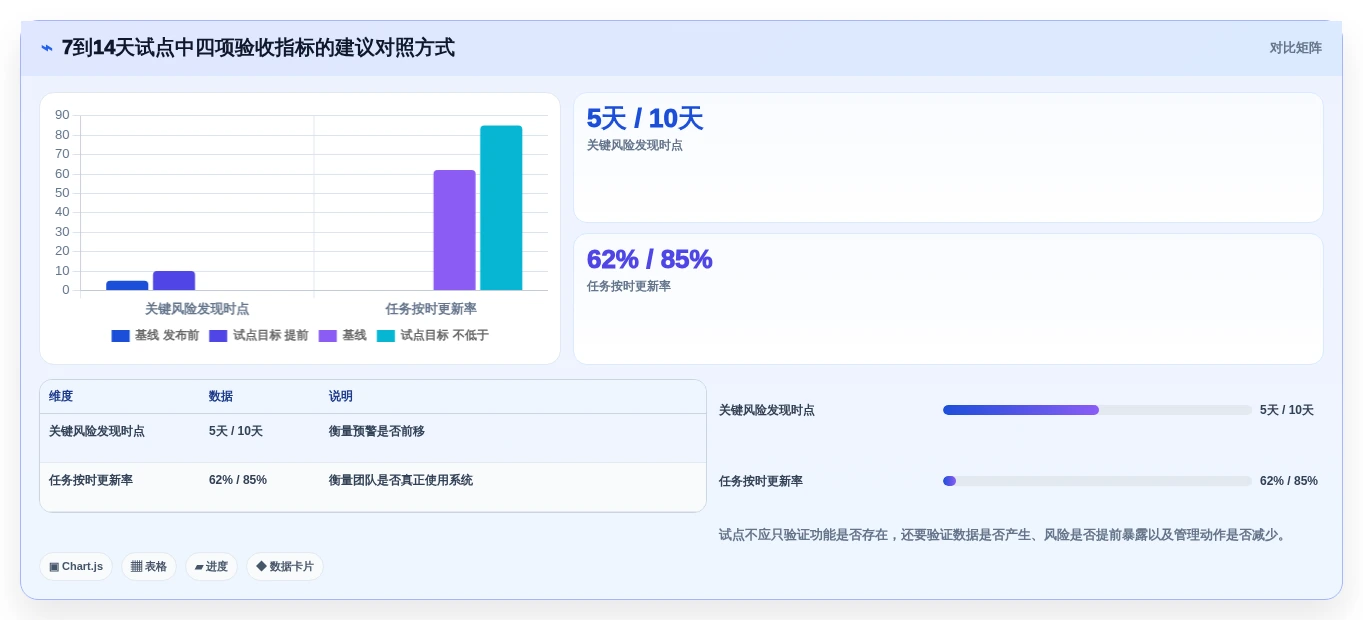Click the tall purple bar in chart

pyautogui.click(x=454, y=230)
